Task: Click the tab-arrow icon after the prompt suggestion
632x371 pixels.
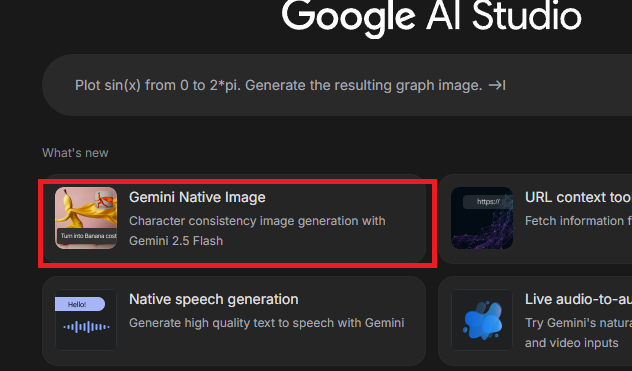Action: click(x=497, y=85)
